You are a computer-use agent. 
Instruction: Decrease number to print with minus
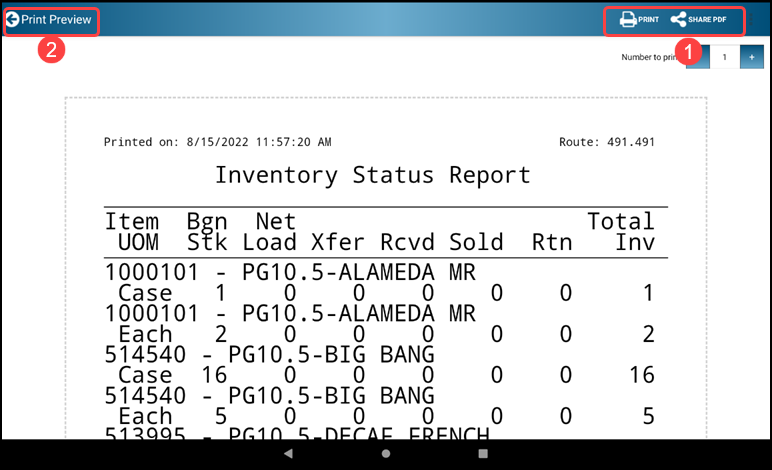point(698,57)
